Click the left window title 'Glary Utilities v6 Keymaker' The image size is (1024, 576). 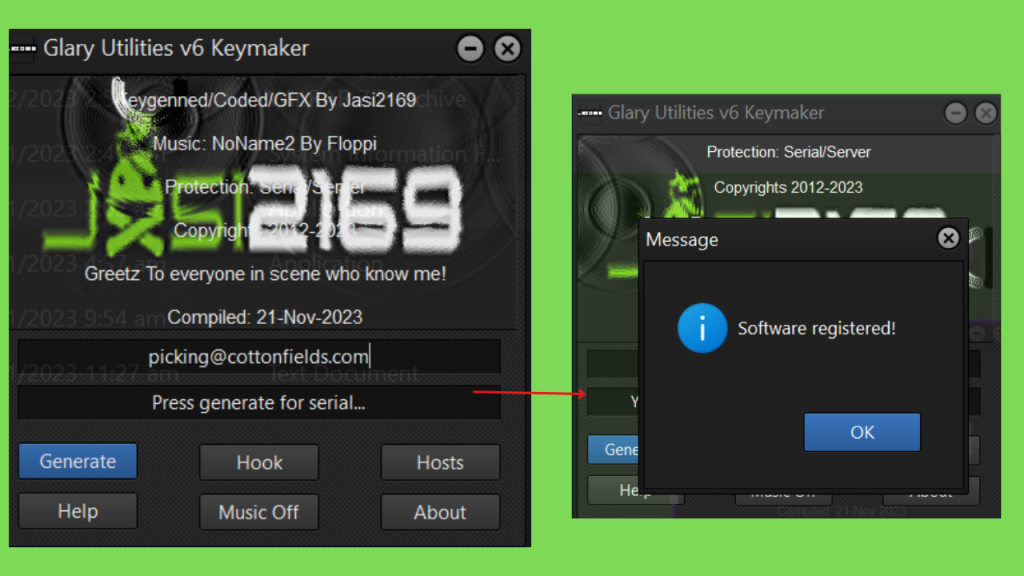pos(176,48)
